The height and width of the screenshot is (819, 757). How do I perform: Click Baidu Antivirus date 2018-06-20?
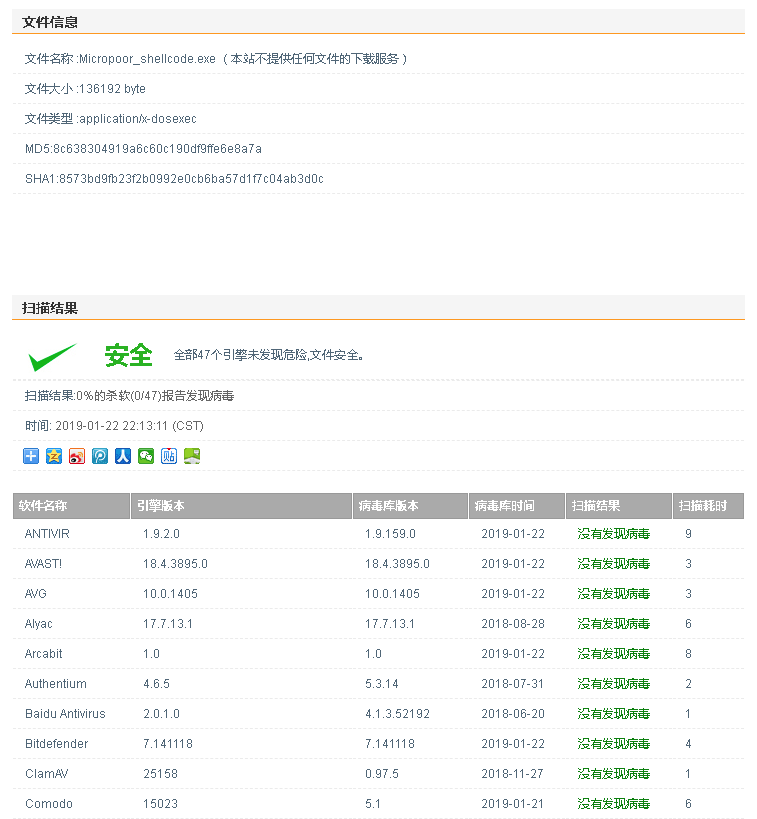pyautogui.click(x=513, y=714)
